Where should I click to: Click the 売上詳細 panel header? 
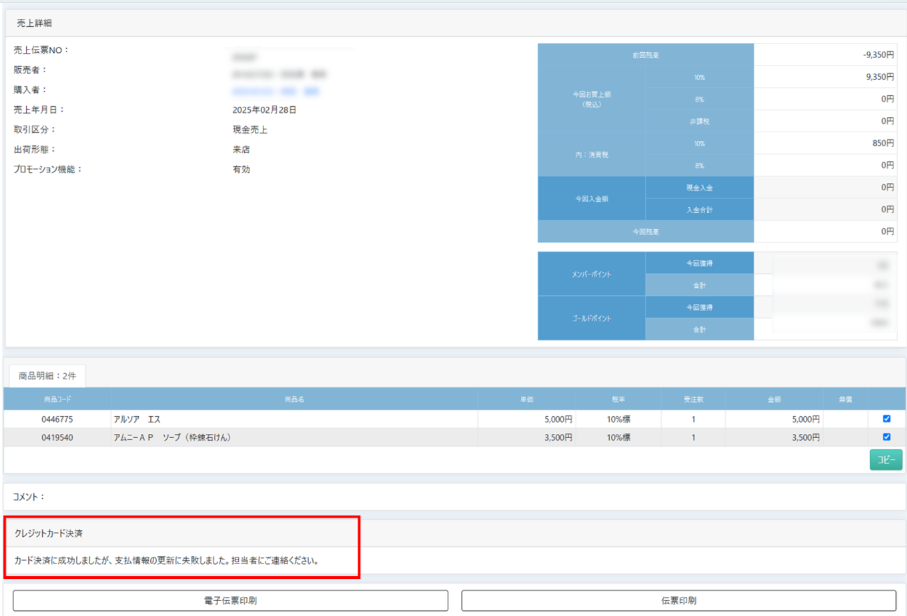36,20
